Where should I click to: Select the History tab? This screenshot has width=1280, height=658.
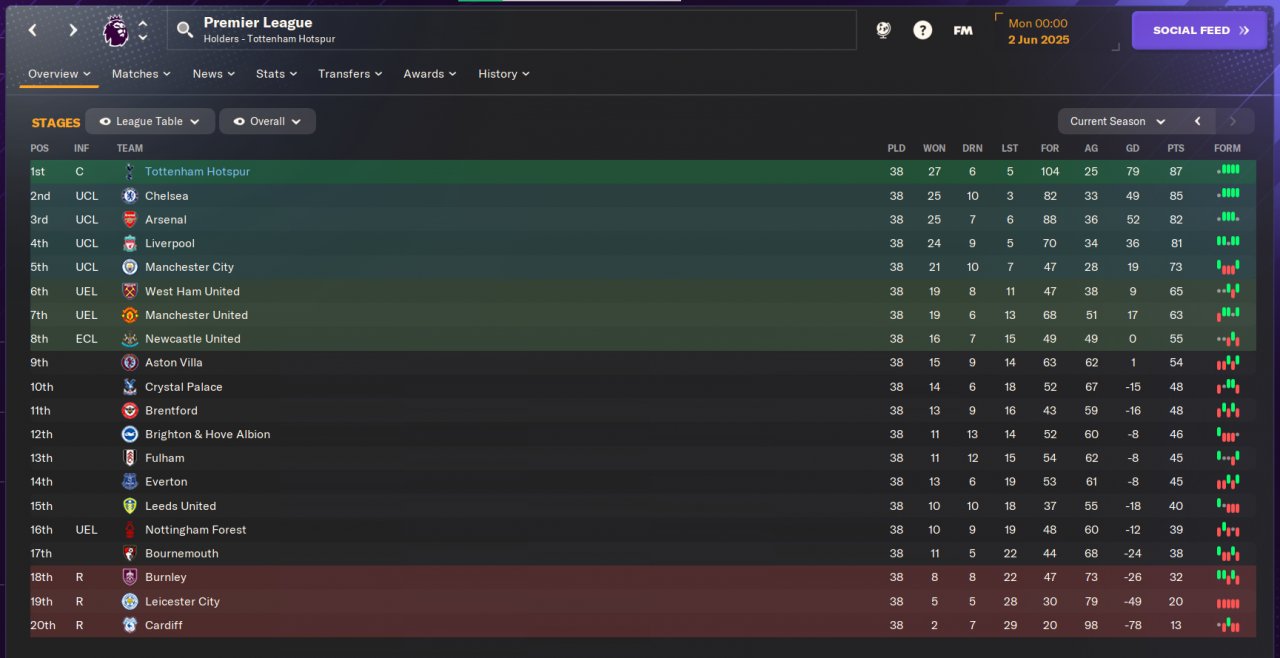[x=503, y=74]
